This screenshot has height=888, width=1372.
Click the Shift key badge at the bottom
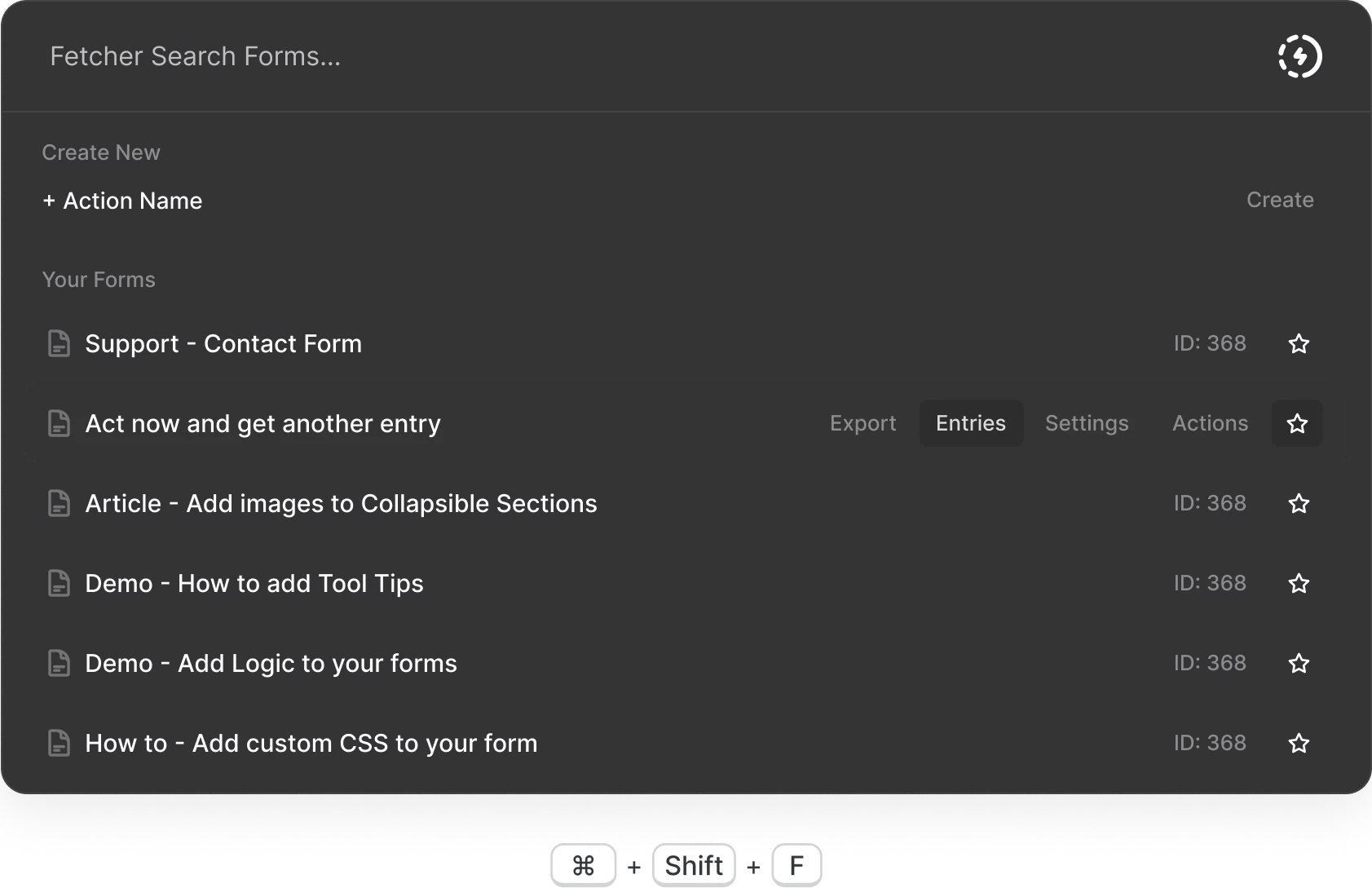[693, 865]
